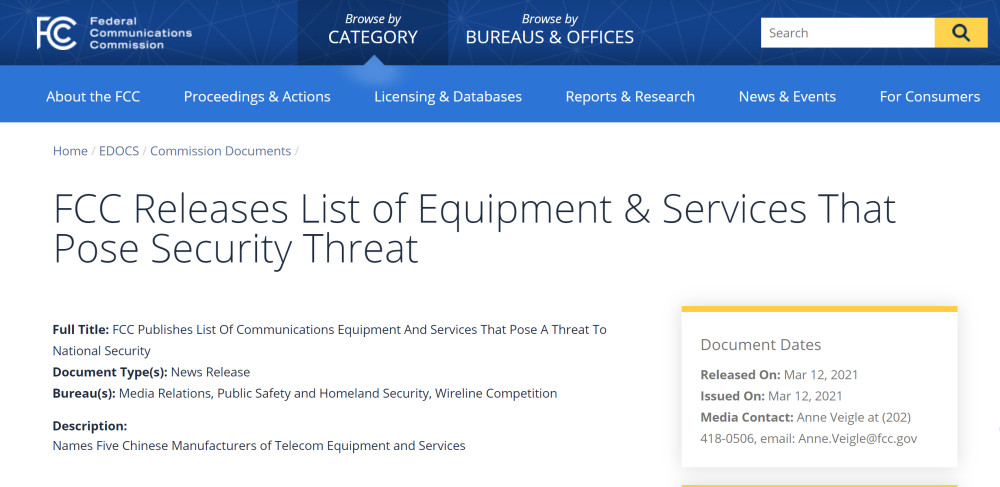This screenshot has height=487, width=1000.
Task: Open the About the FCC menu
Action: click(93, 97)
